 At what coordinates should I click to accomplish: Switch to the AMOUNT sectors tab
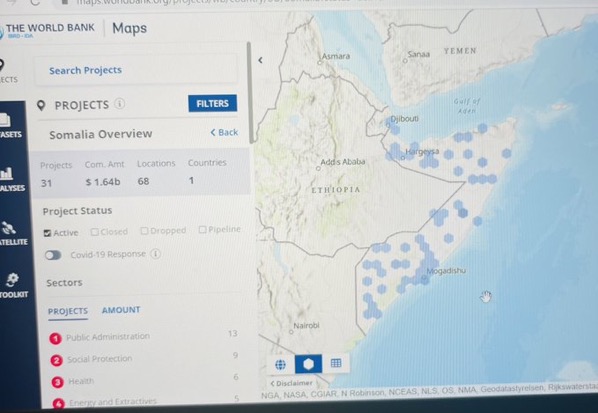121,310
